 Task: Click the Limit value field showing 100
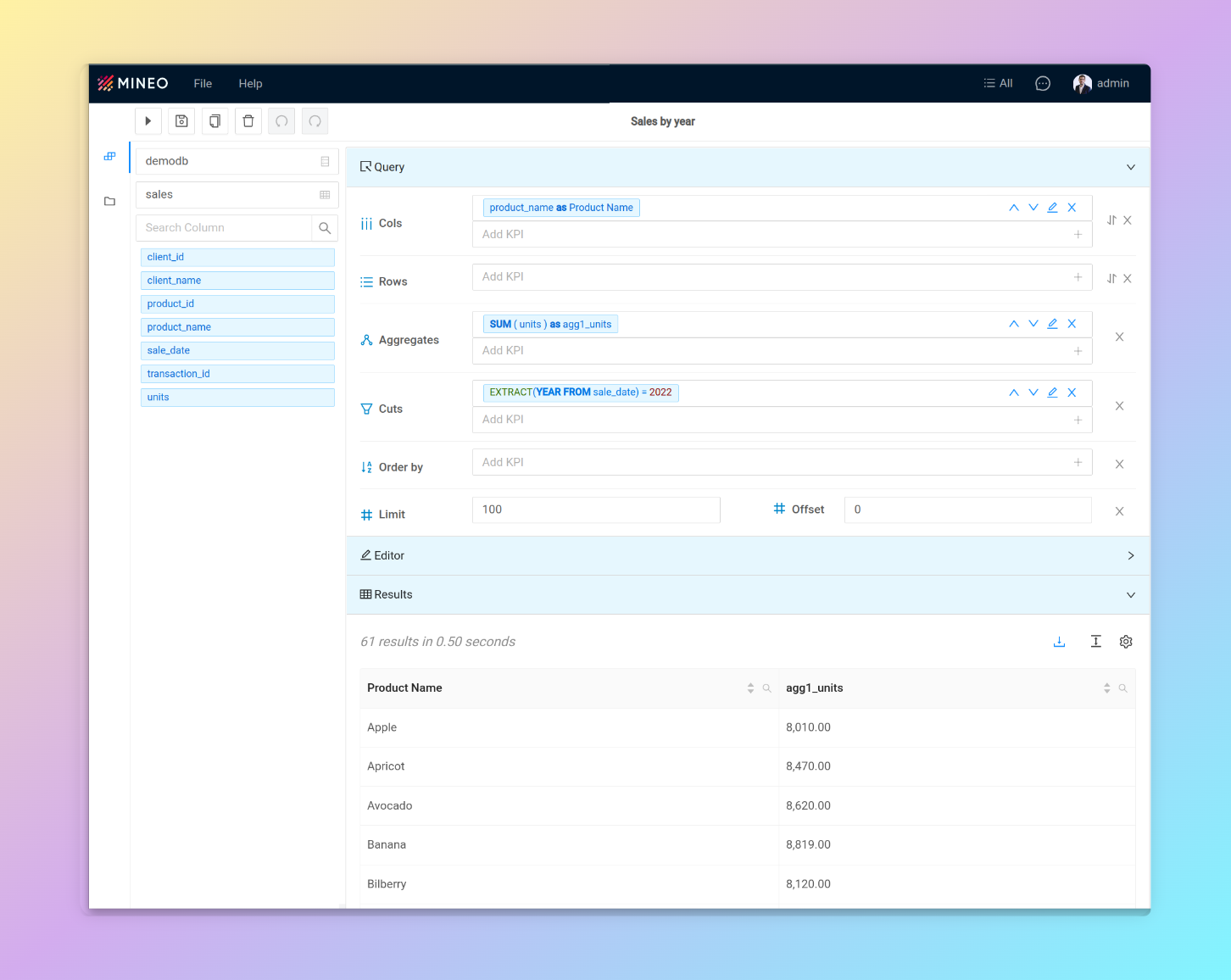595,509
